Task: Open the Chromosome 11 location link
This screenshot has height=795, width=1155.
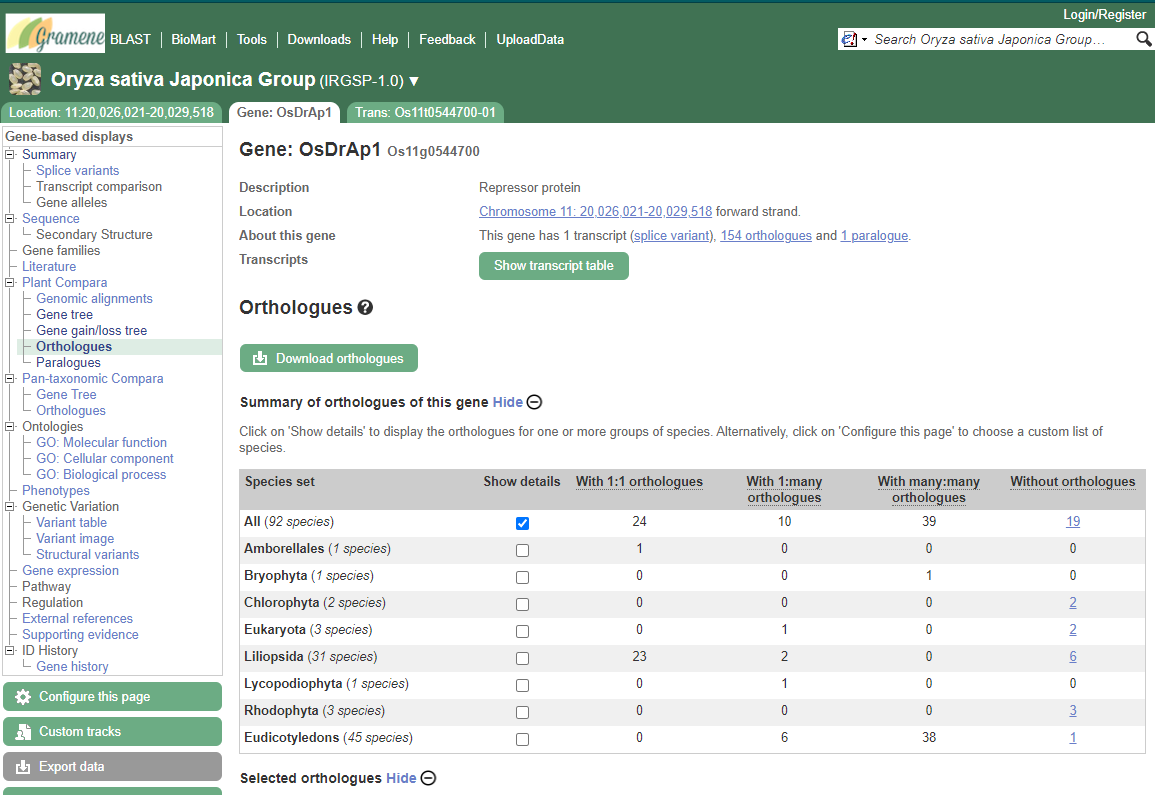Action: pyautogui.click(x=595, y=211)
